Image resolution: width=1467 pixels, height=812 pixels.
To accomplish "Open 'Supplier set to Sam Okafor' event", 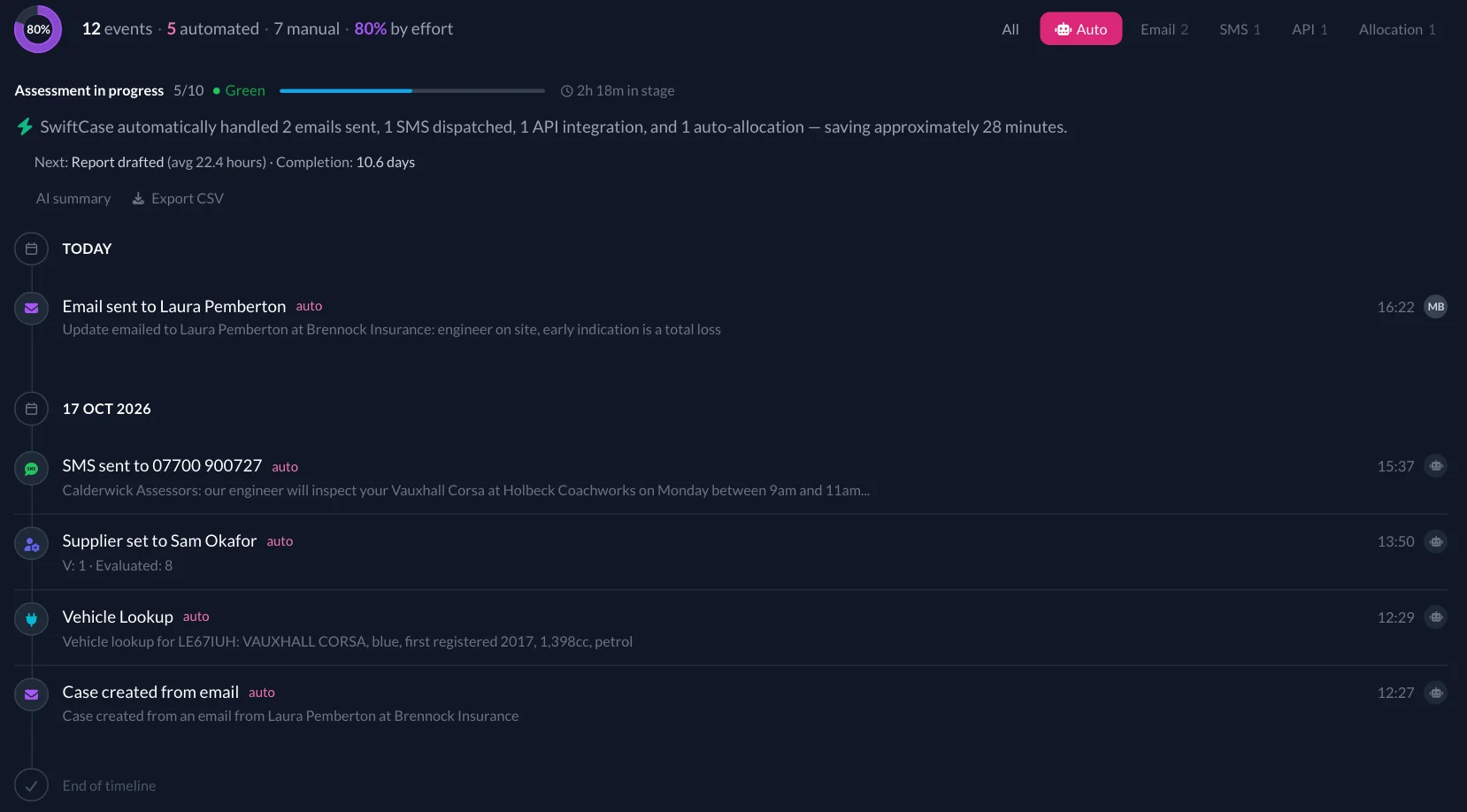I will click(x=159, y=540).
